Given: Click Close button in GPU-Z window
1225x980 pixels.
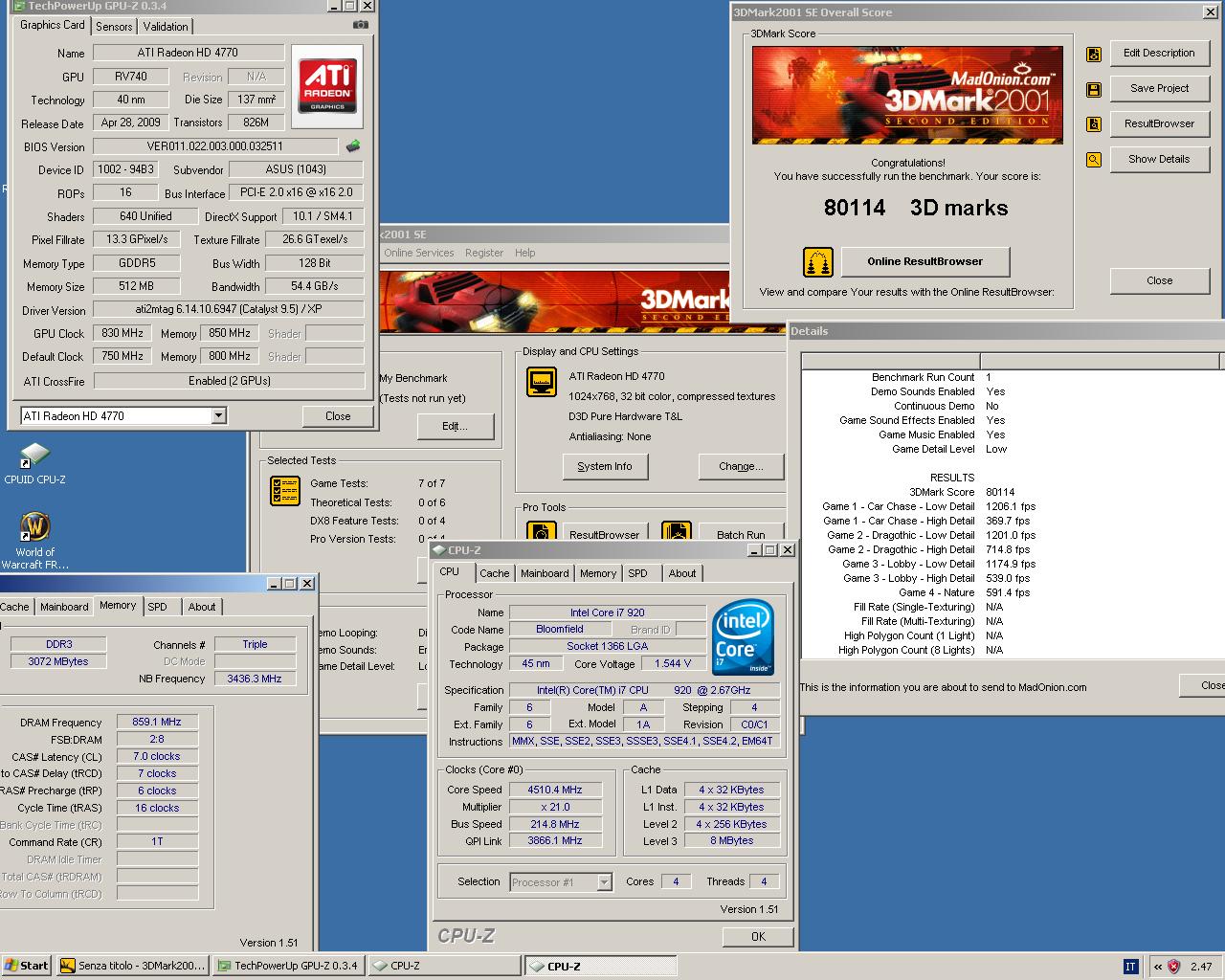Looking at the screenshot, I should pos(338,416).
